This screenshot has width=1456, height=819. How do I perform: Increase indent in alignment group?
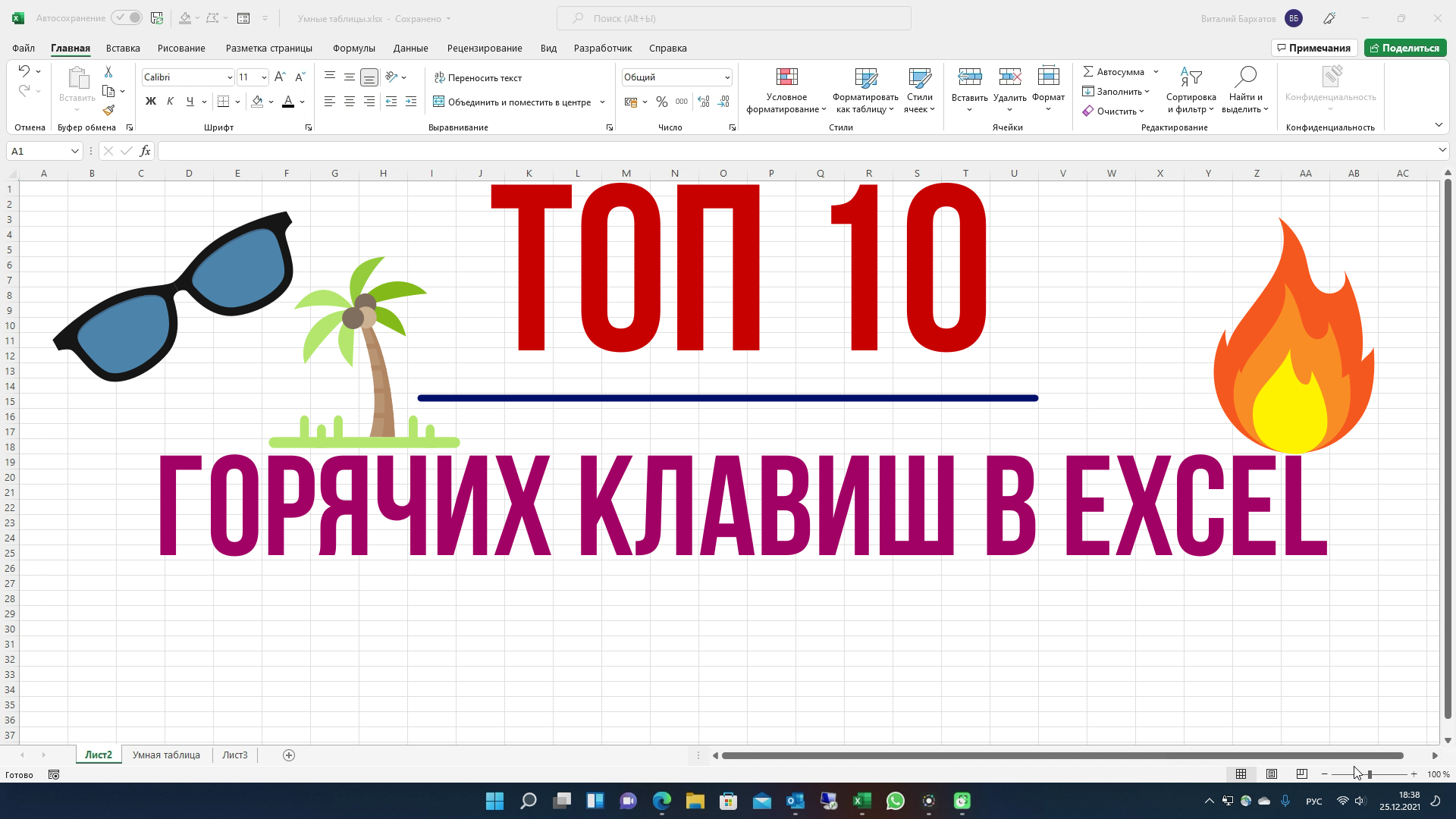pyautogui.click(x=411, y=102)
